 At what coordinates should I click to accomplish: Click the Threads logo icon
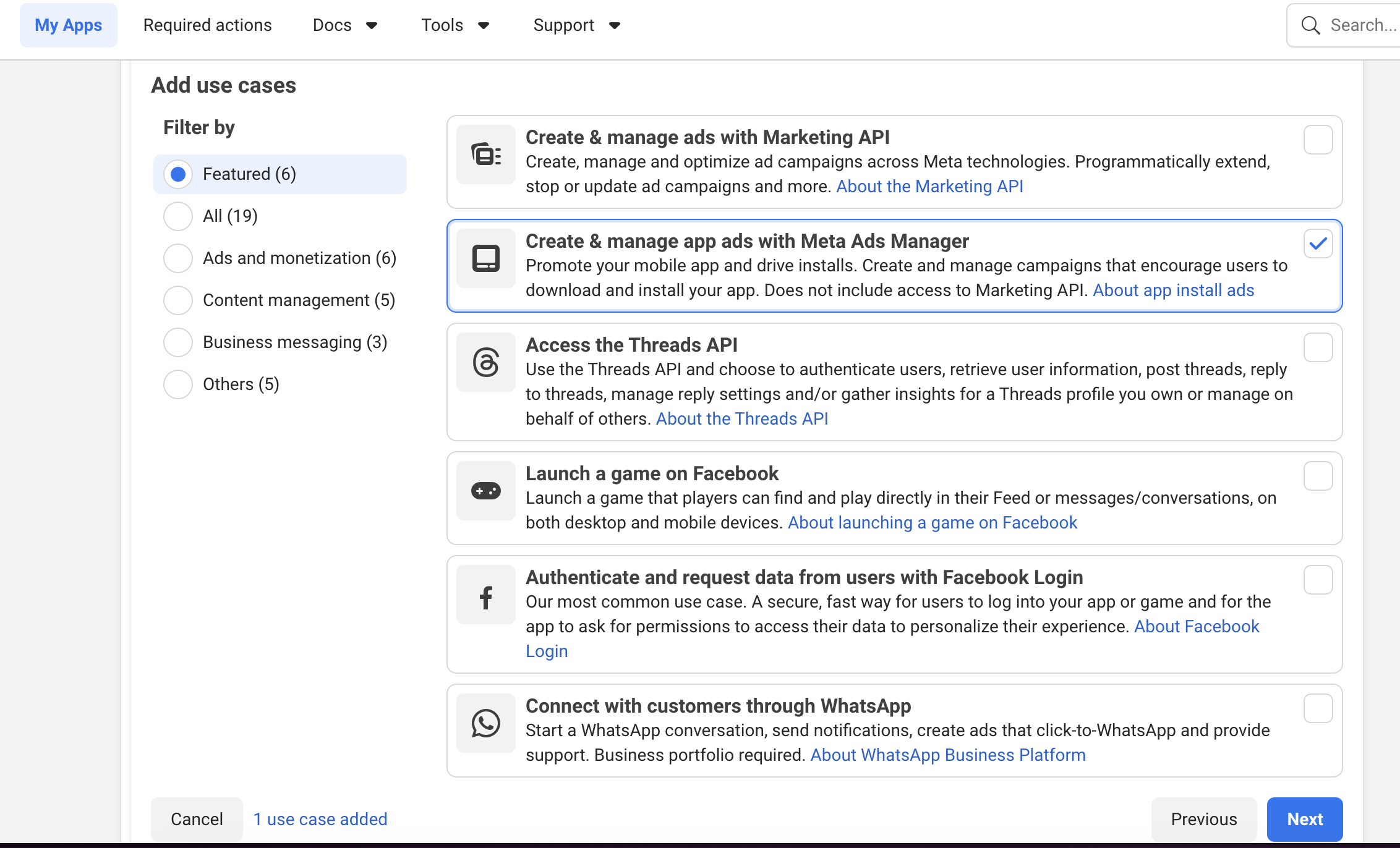click(x=486, y=362)
